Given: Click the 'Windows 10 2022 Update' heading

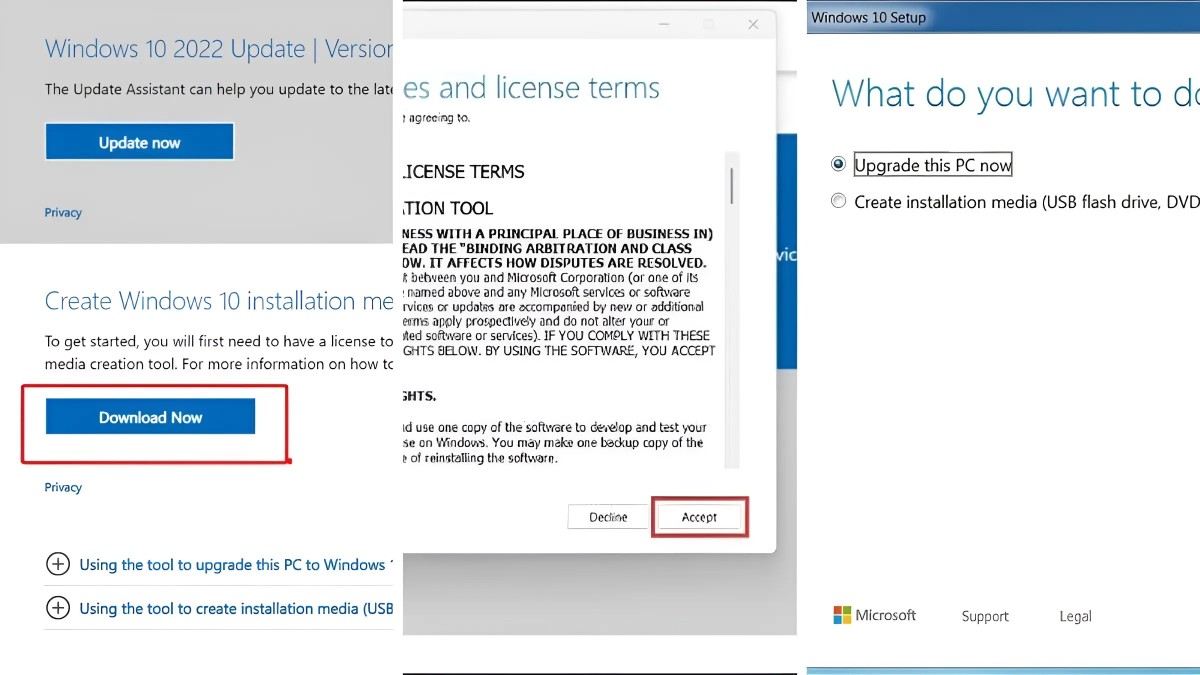Looking at the screenshot, I should (219, 48).
